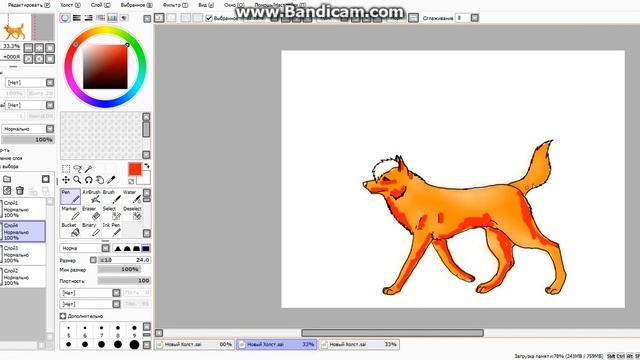
Task: Adjust layer opacity 100% slider
Action: click(28, 140)
